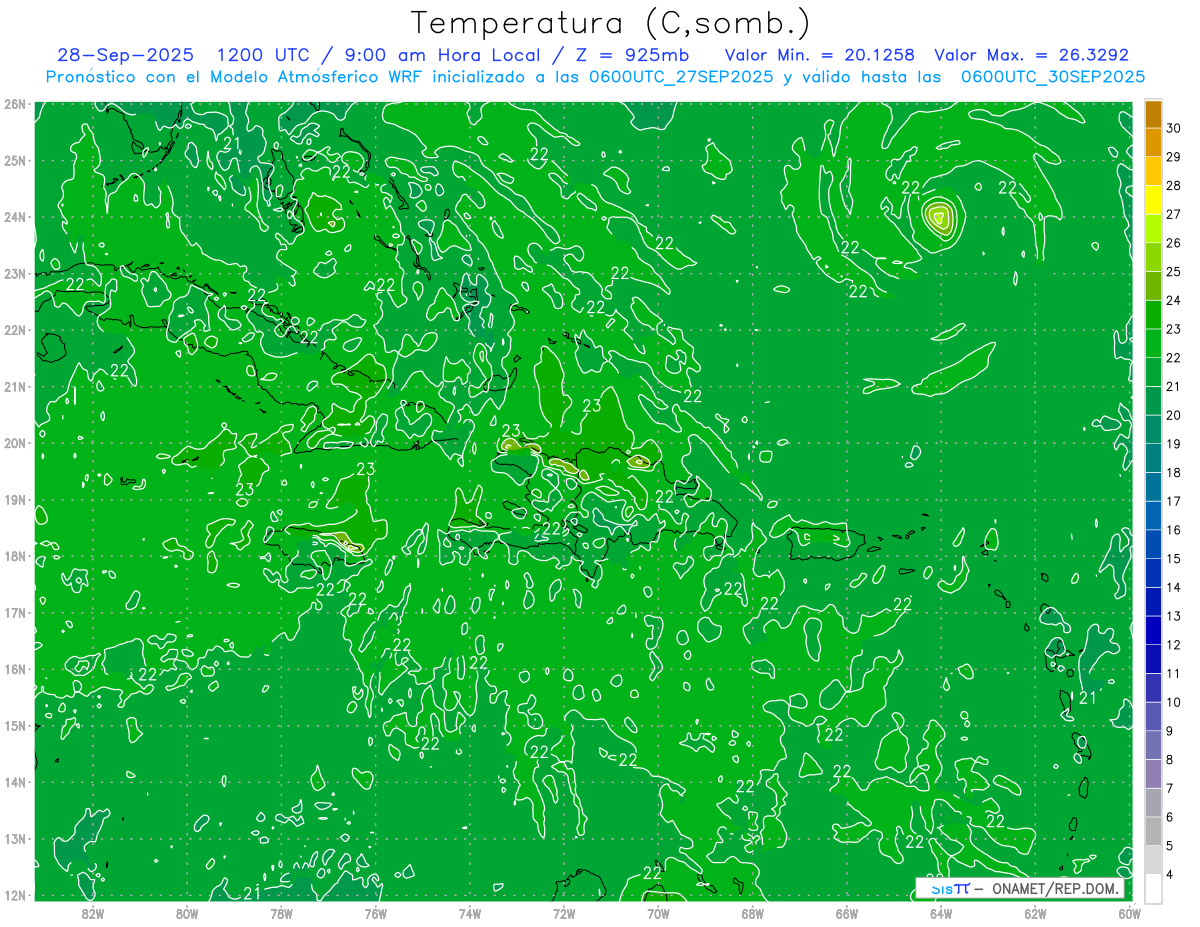Image resolution: width=1200 pixels, height=927 pixels.
Task: Click the pressure level "Z = 925mb"
Action: pyautogui.click(x=631, y=55)
